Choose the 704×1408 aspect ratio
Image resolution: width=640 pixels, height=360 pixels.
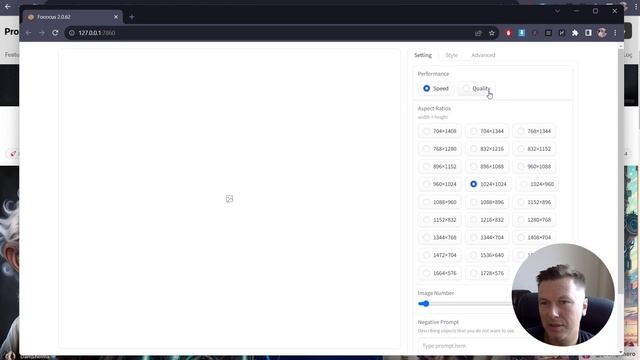[x=440, y=131]
